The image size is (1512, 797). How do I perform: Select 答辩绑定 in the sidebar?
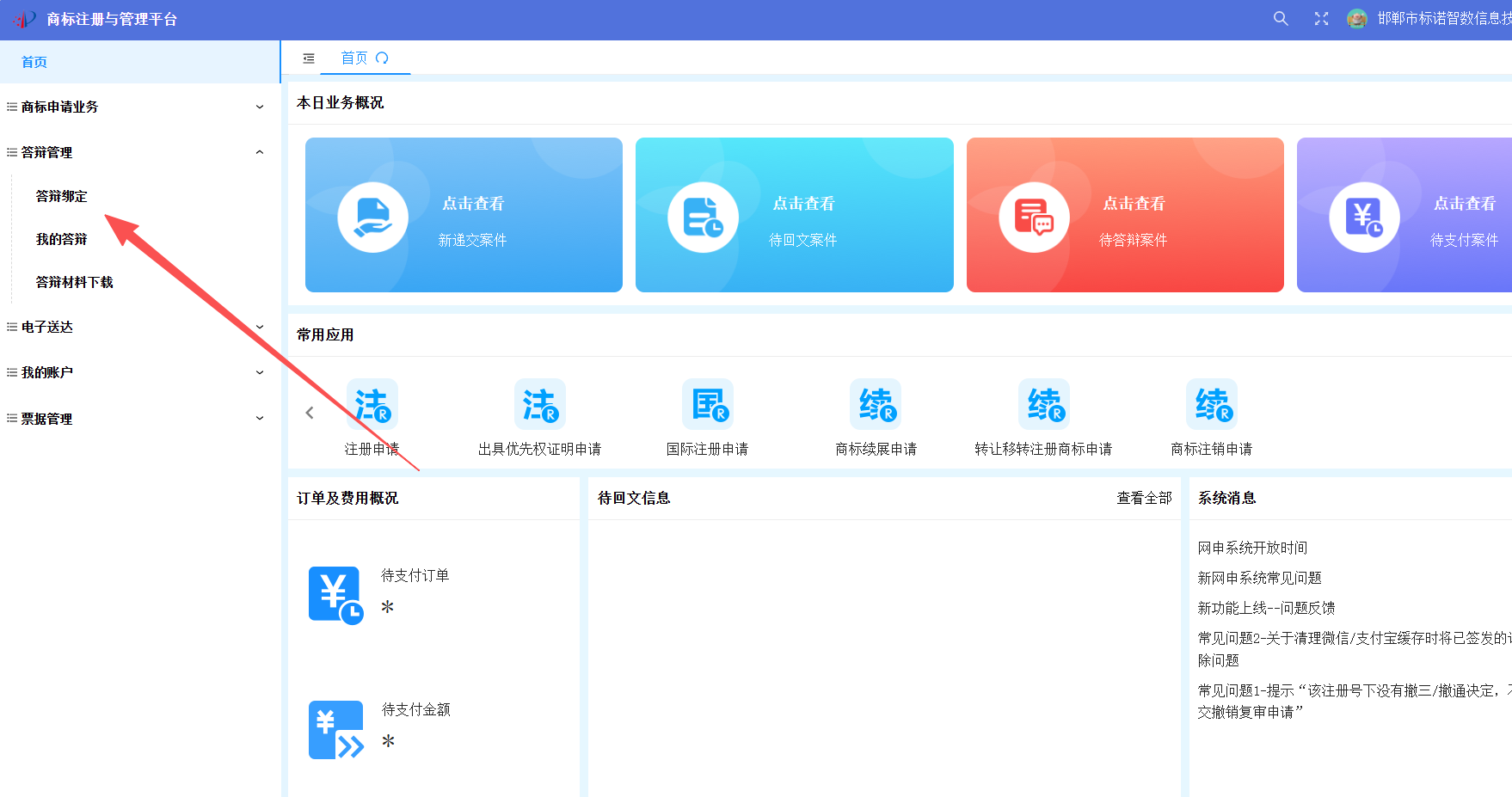[x=62, y=196]
